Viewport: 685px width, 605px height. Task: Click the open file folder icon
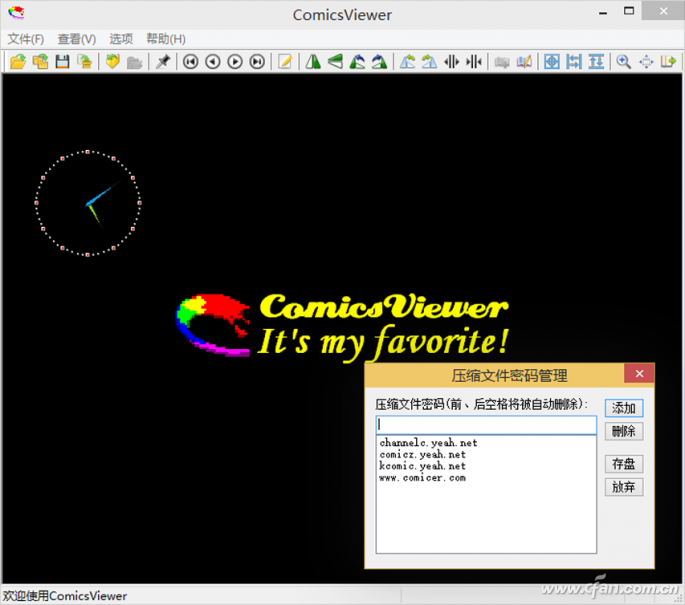click(x=17, y=62)
